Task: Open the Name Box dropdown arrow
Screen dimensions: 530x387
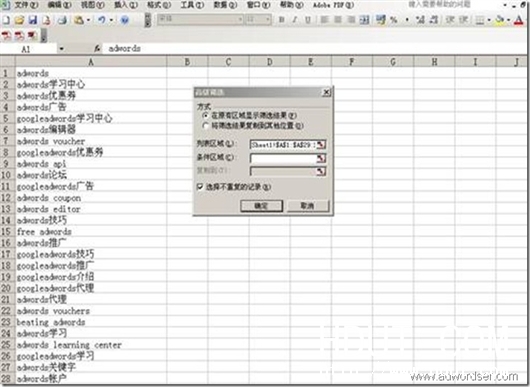Action: pyautogui.click(x=61, y=49)
